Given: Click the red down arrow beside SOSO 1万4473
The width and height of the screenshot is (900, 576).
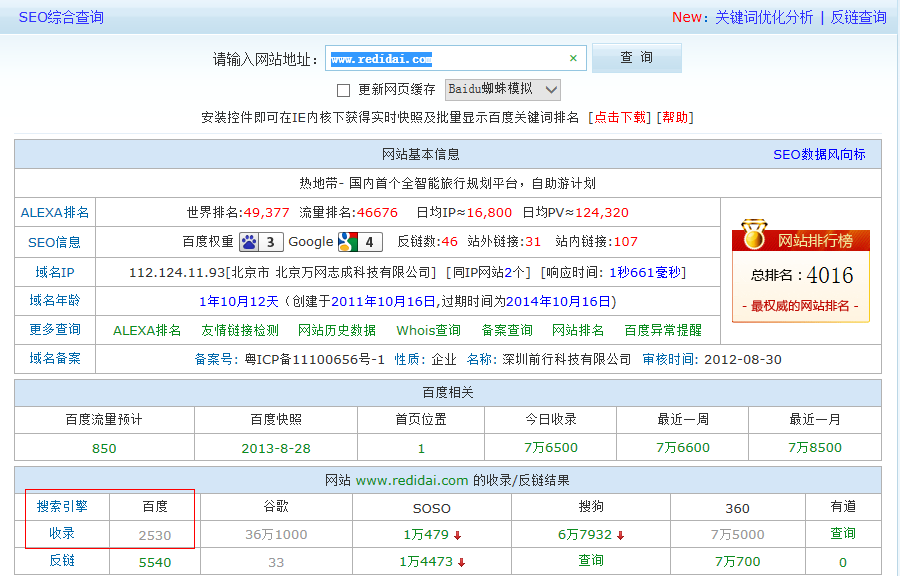Looking at the screenshot, I should tap(461, 563).
